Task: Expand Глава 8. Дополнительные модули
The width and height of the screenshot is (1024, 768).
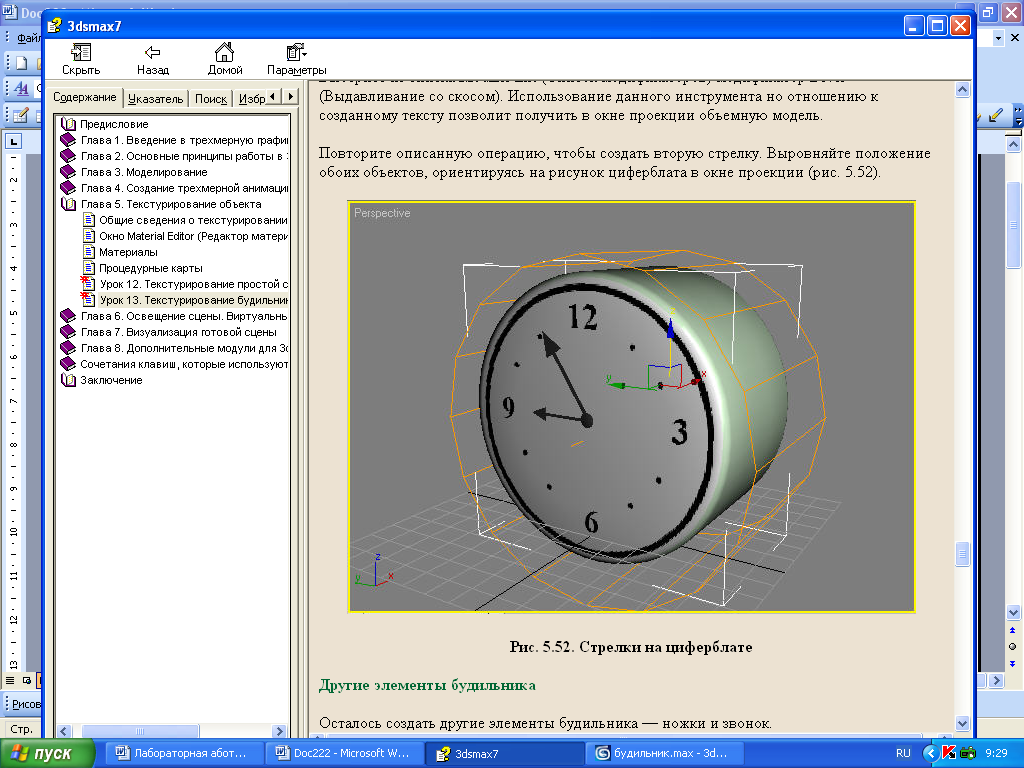Action: click(184, 348)
